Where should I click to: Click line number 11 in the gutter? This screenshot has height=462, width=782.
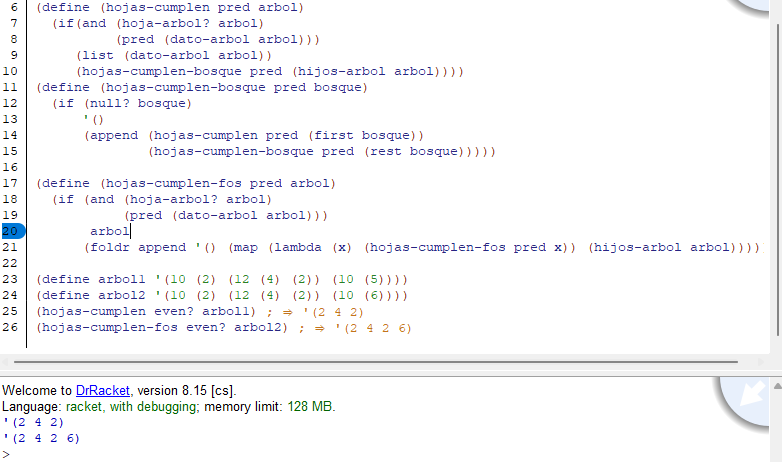(10, 87)
